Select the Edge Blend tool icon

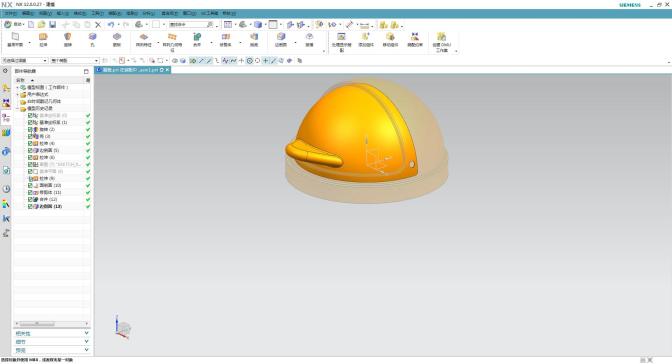pyautogui.click(x=281, y=37)
